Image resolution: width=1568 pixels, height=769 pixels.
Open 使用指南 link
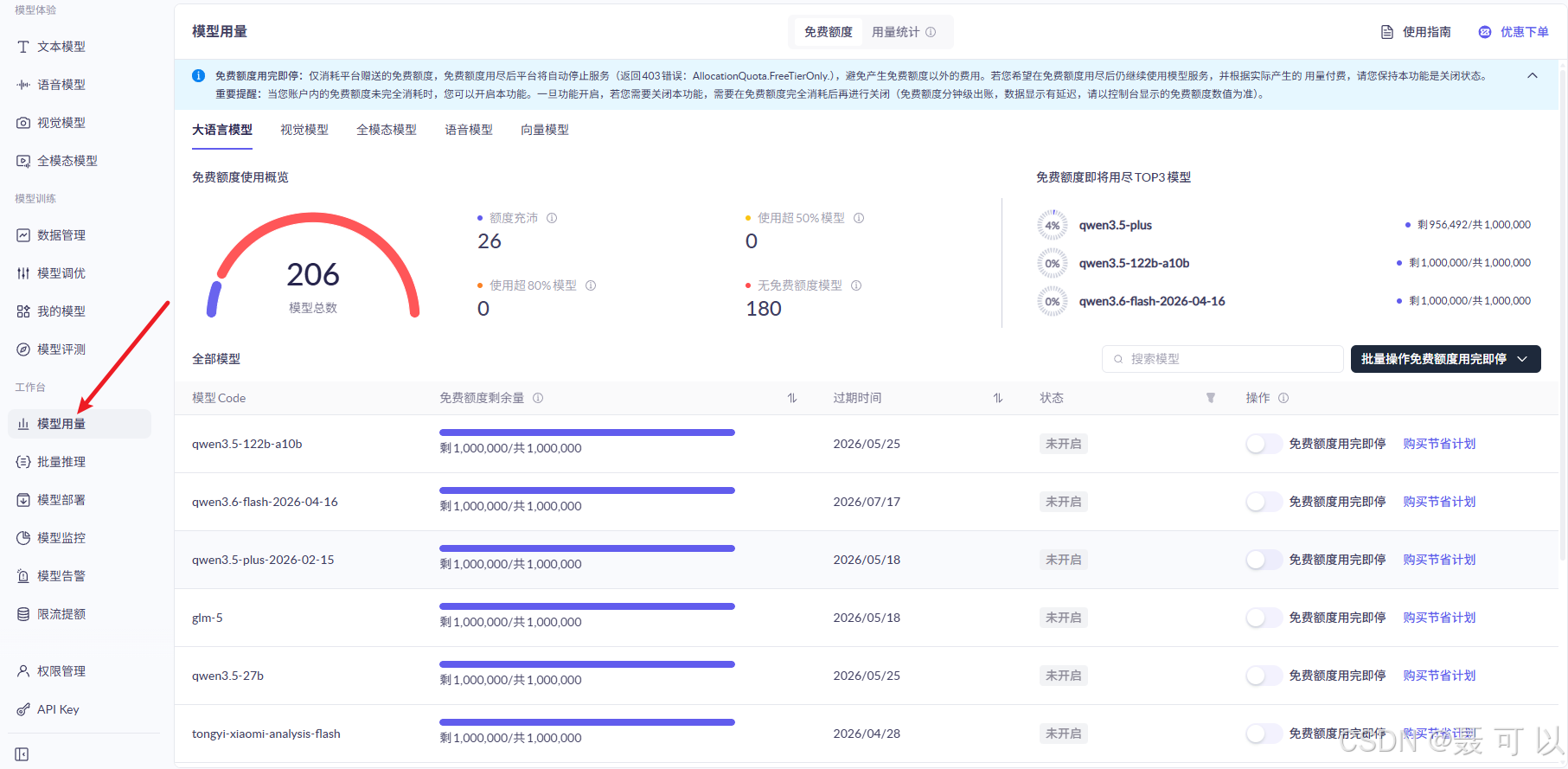[1416, 32]
